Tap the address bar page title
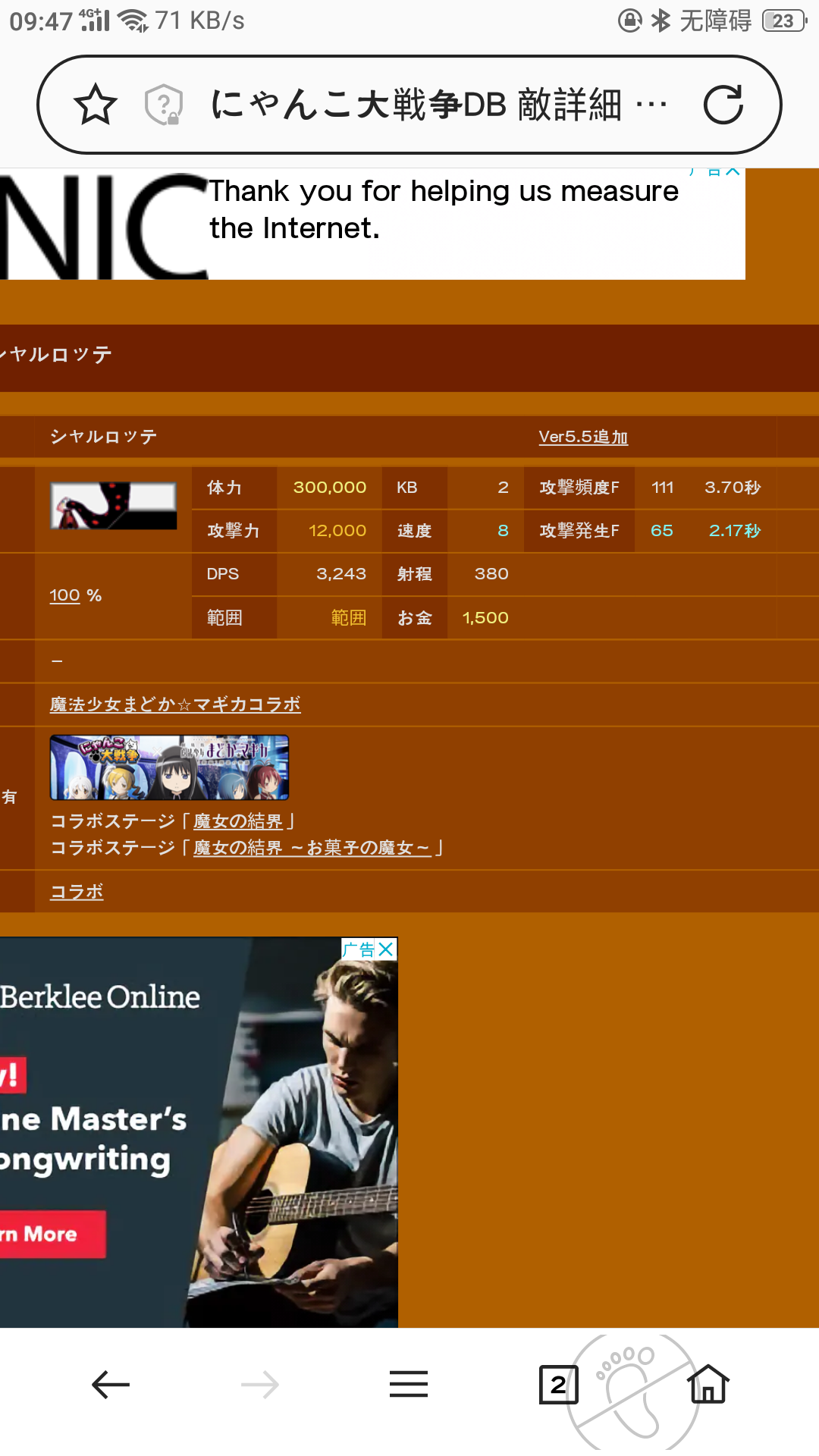 click(416, 105)
